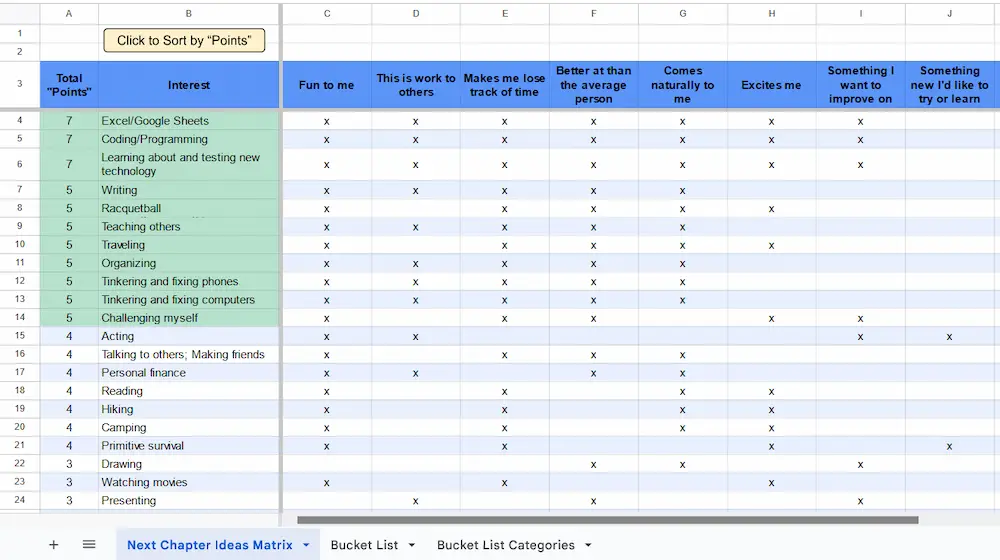
Task: Select the "Fun to me" header cell
Action: pos(326,85)
